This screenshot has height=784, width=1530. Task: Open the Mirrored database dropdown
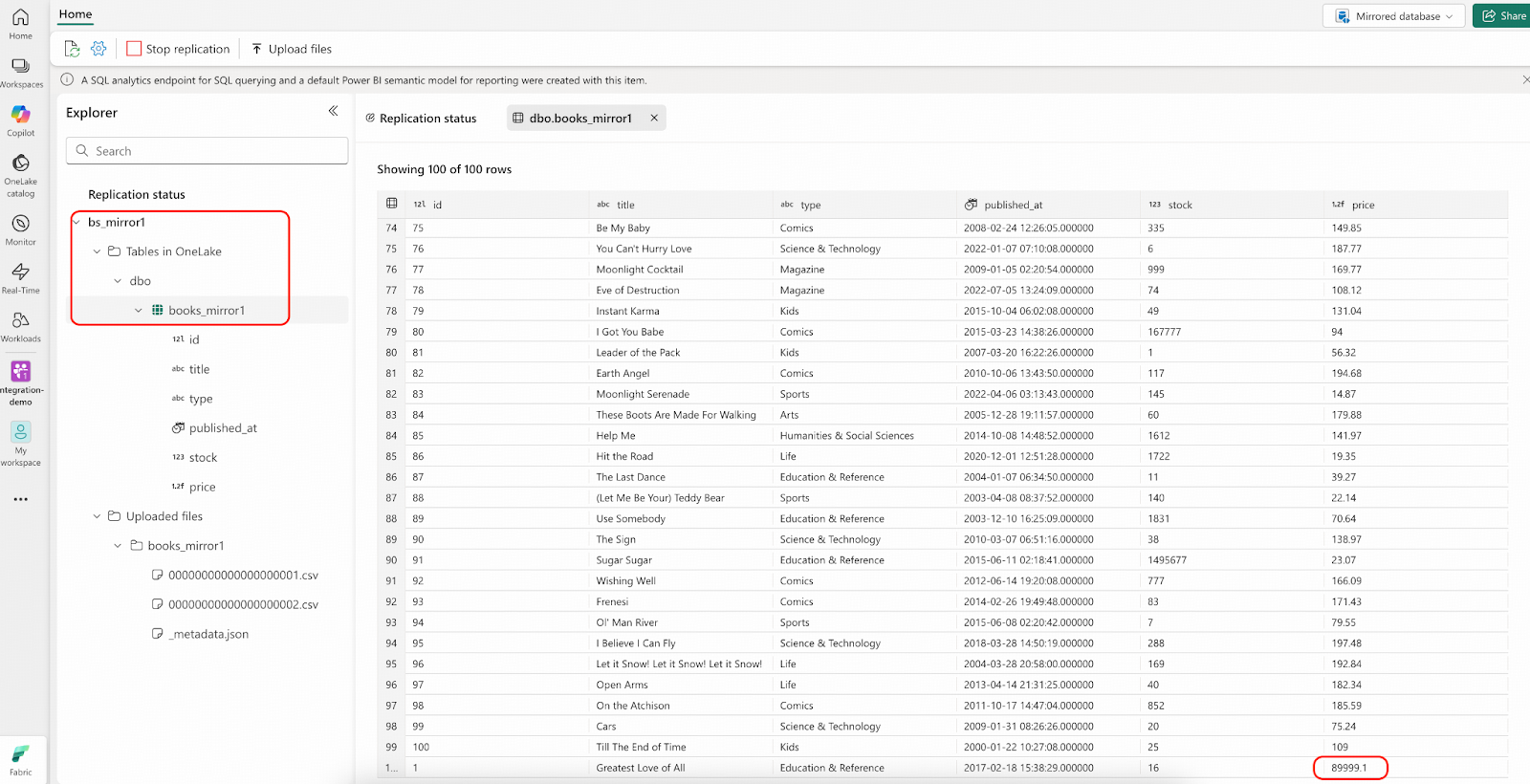[x=1393, y=16]
